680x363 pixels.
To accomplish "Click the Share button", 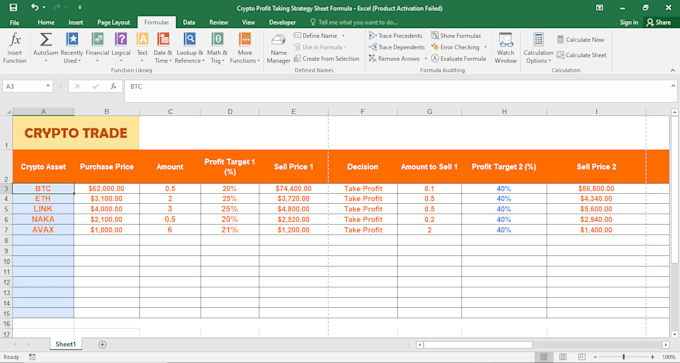I will click(659, 23).
